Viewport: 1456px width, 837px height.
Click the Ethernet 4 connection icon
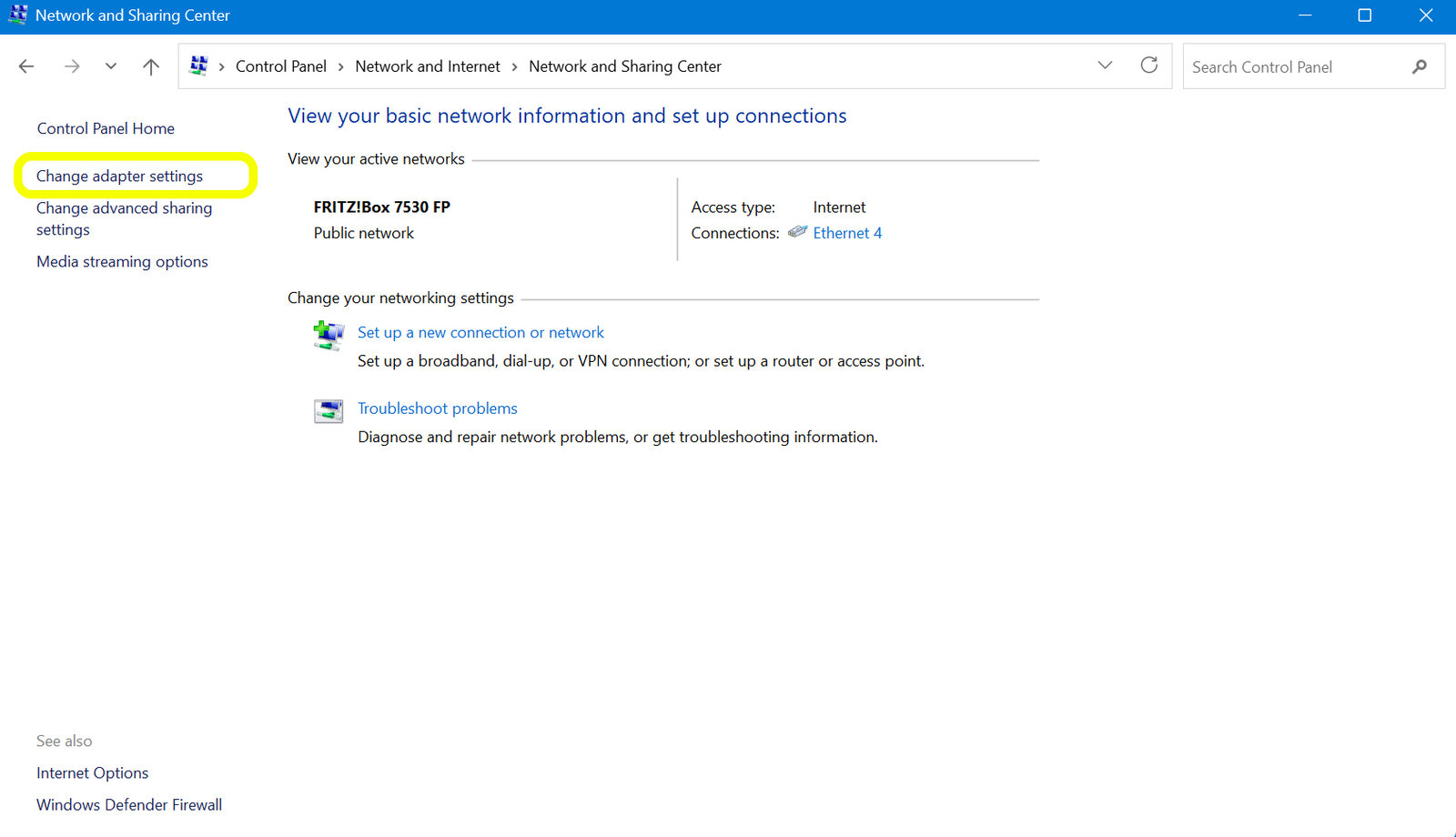pos(797,232)
